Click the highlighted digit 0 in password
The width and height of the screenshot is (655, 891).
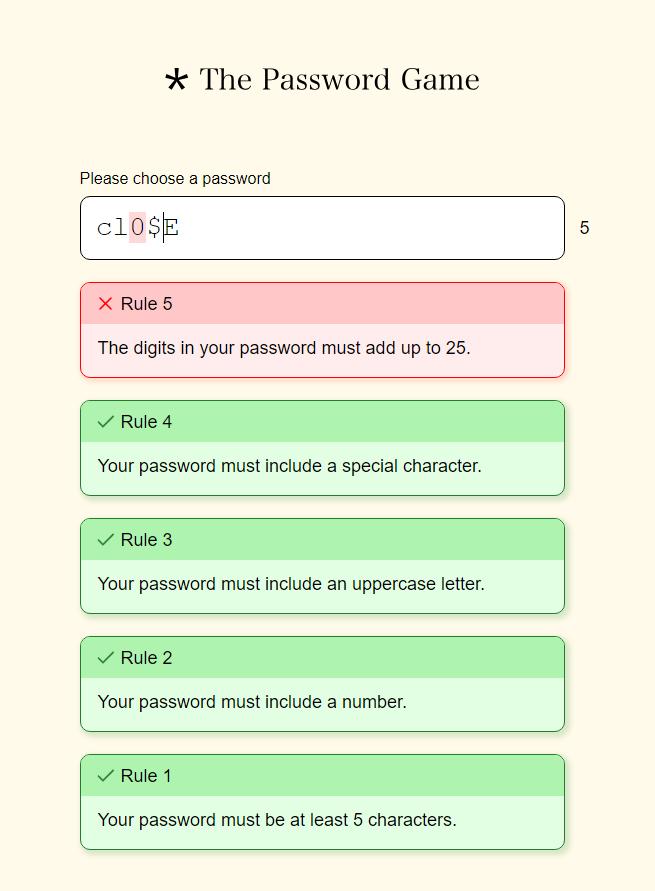[x=137, y=228]
